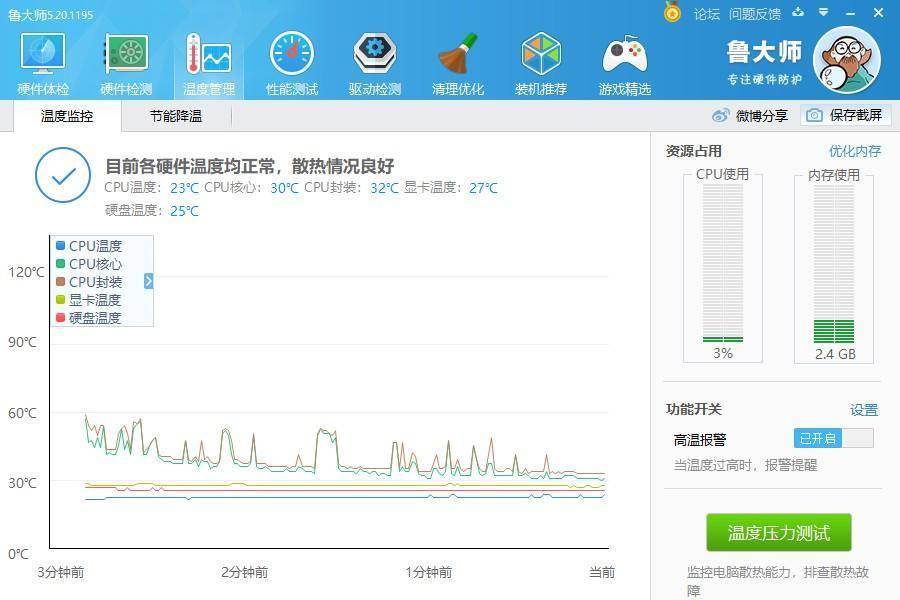The height and width of the screenshot is (600, 900).
Task: Click the 鲁大师 mascot avatar
Action: click(x=847, y=58)
